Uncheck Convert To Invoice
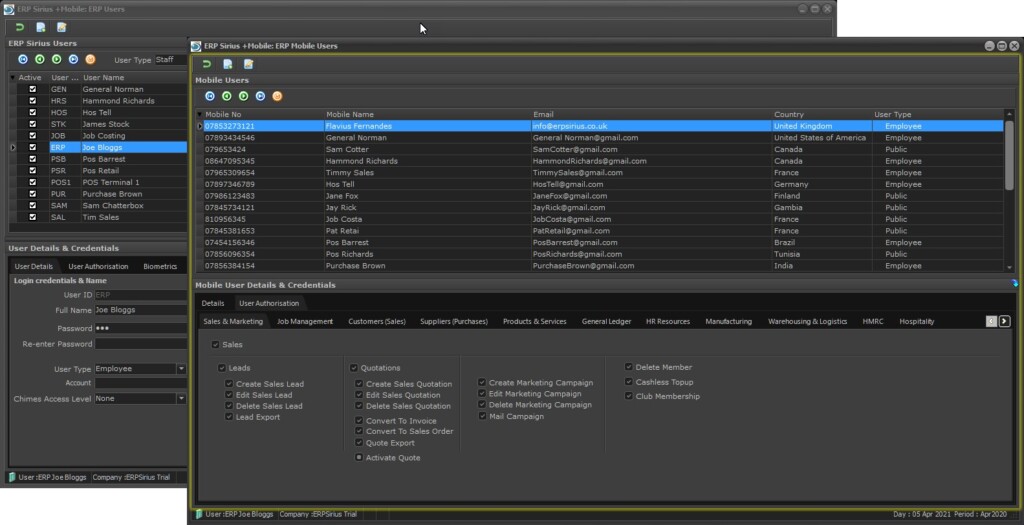 [359, 421]
